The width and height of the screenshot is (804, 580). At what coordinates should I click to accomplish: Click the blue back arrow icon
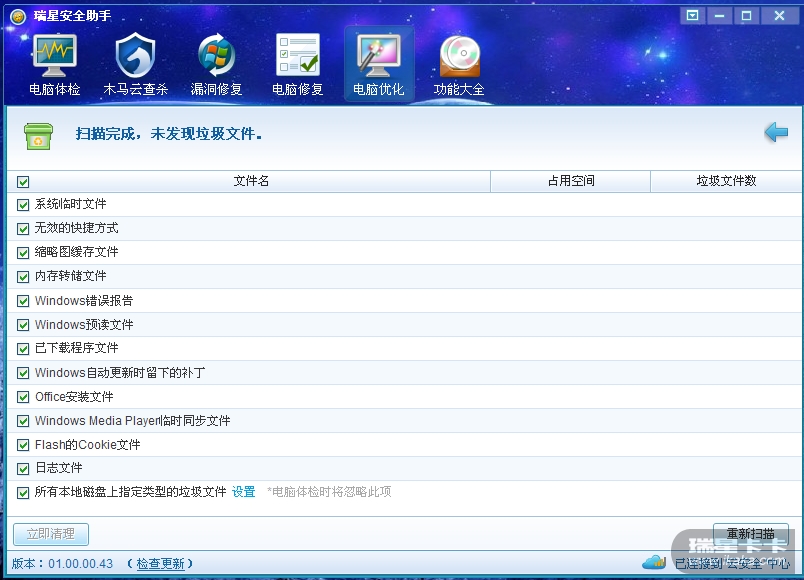(775, 132)
